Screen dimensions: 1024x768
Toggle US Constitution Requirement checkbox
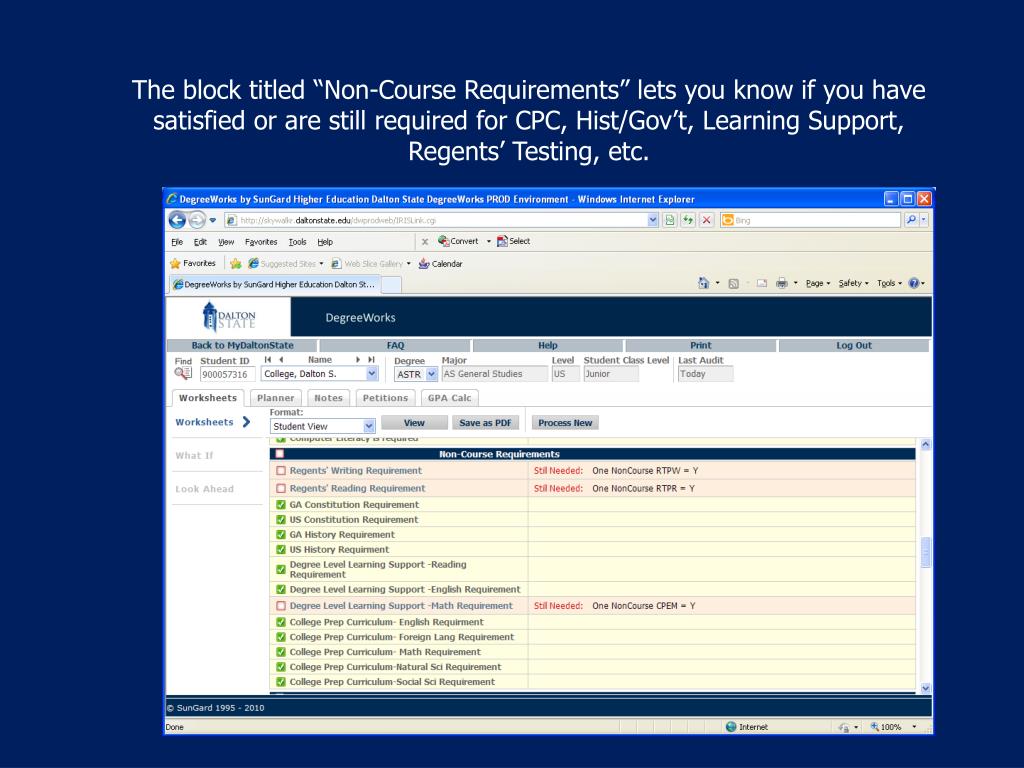pos(281,520)
